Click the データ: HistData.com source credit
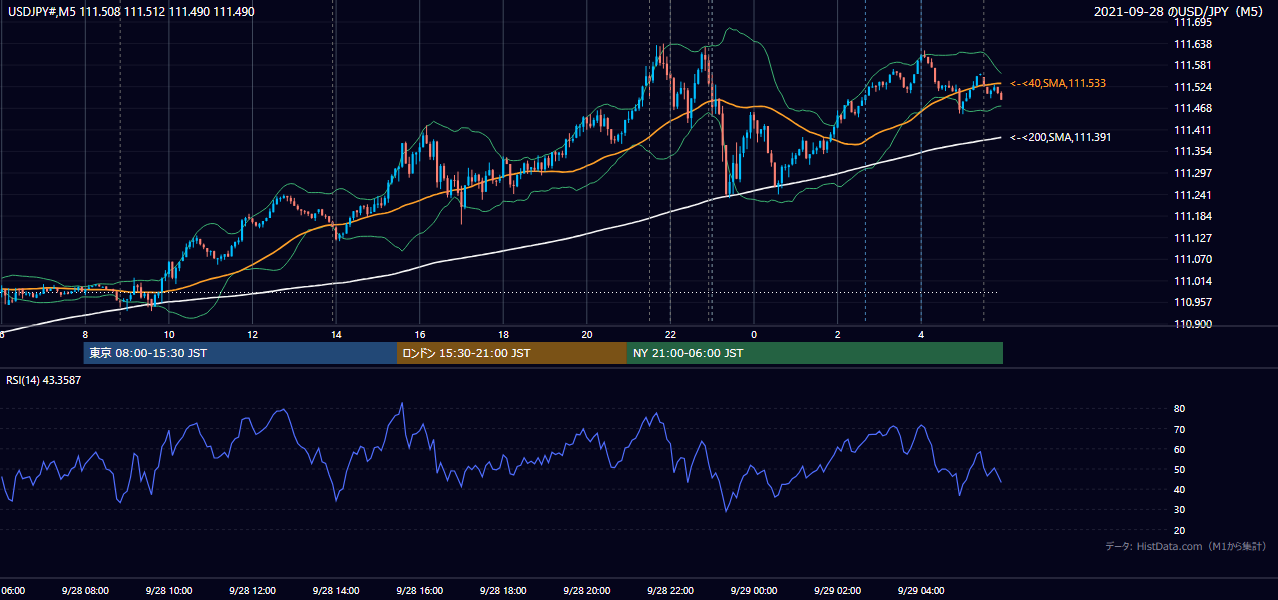 (1186, 546)
